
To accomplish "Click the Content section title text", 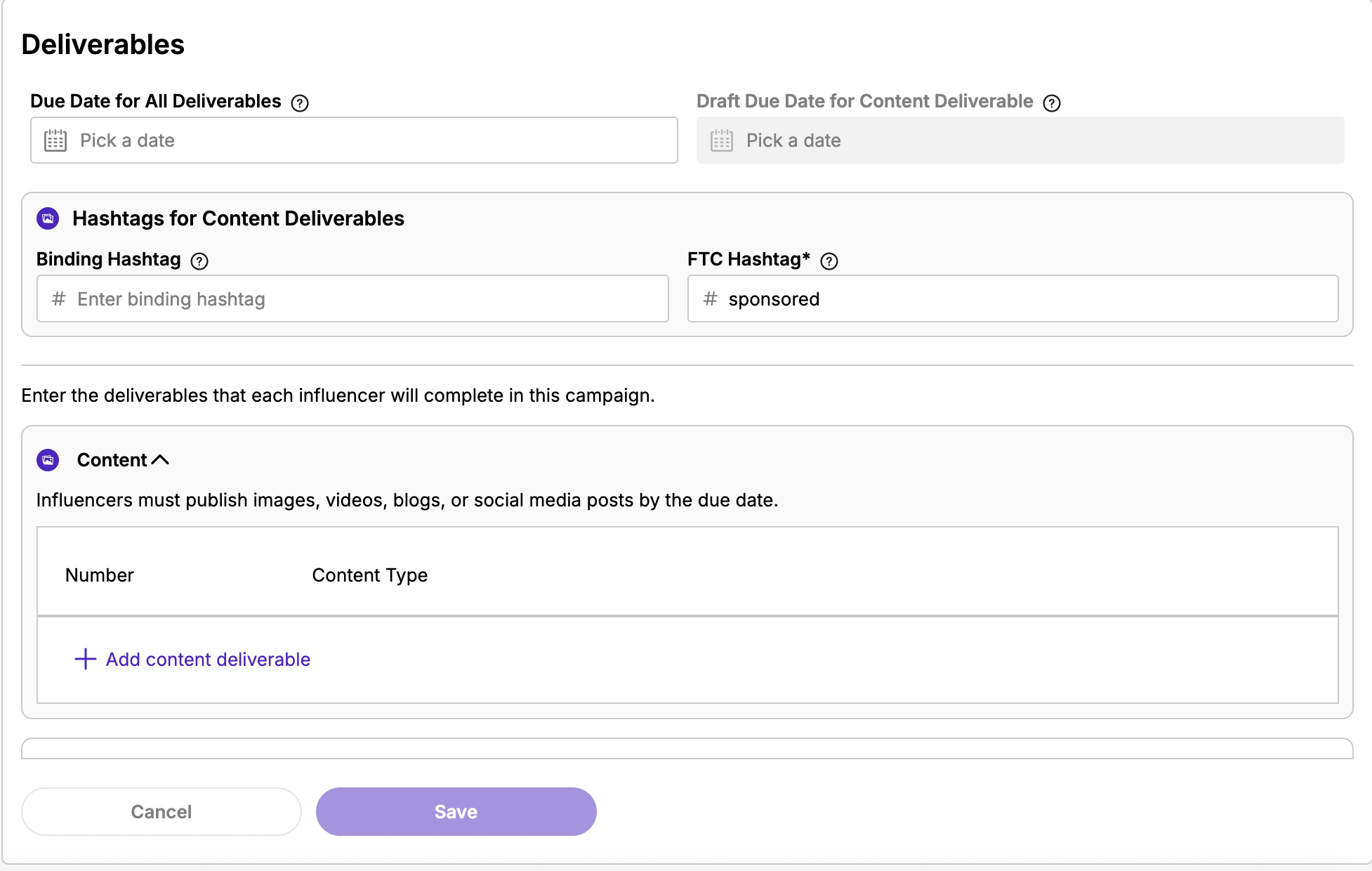I will coord(112,460).
